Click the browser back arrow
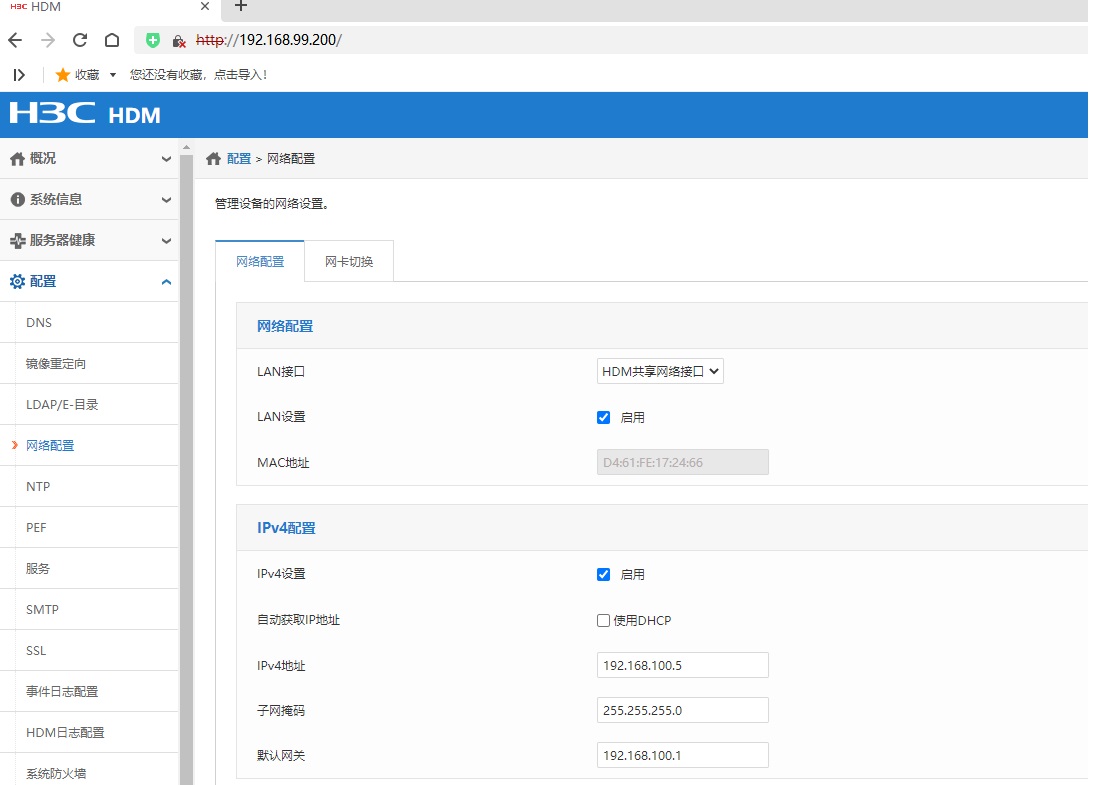The height and width of the screenshot is (785, 1110). pyautogui.click(x=14, y=40)
